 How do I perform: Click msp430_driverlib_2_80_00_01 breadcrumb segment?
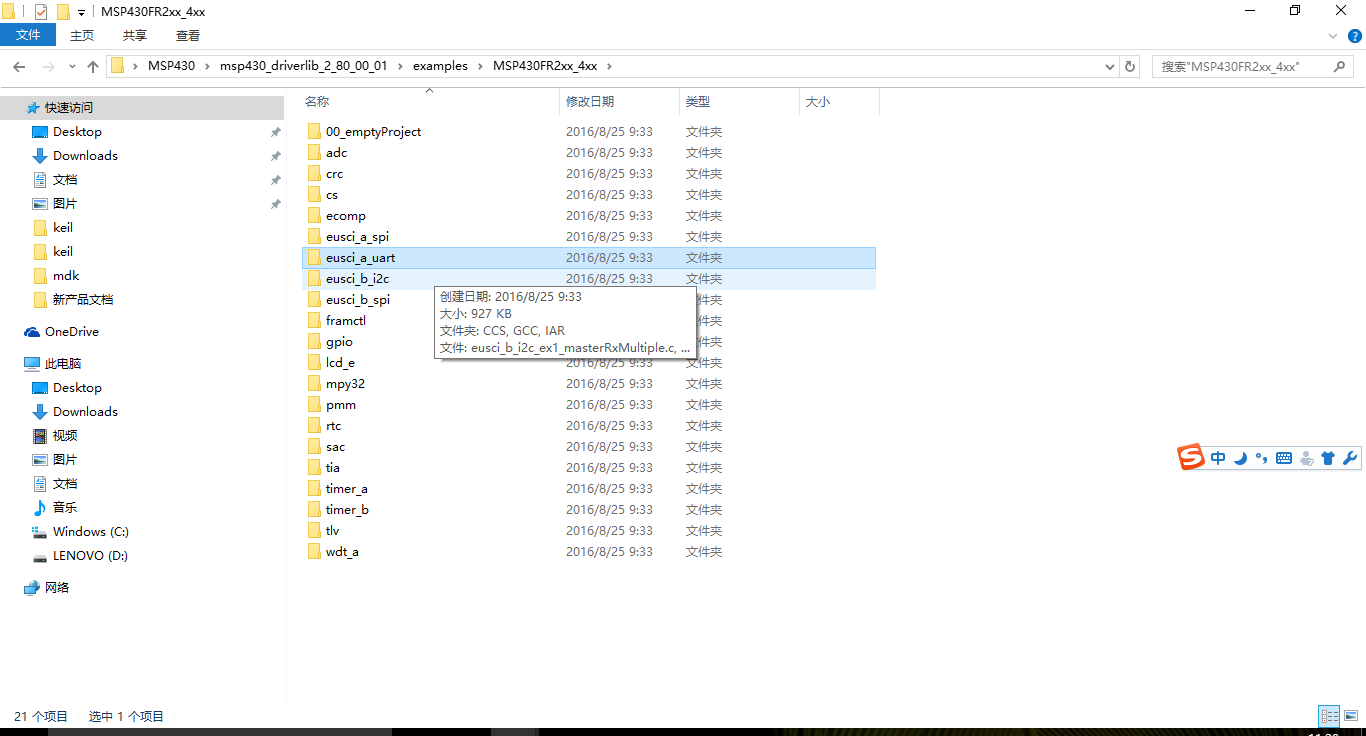coord(303,66)
